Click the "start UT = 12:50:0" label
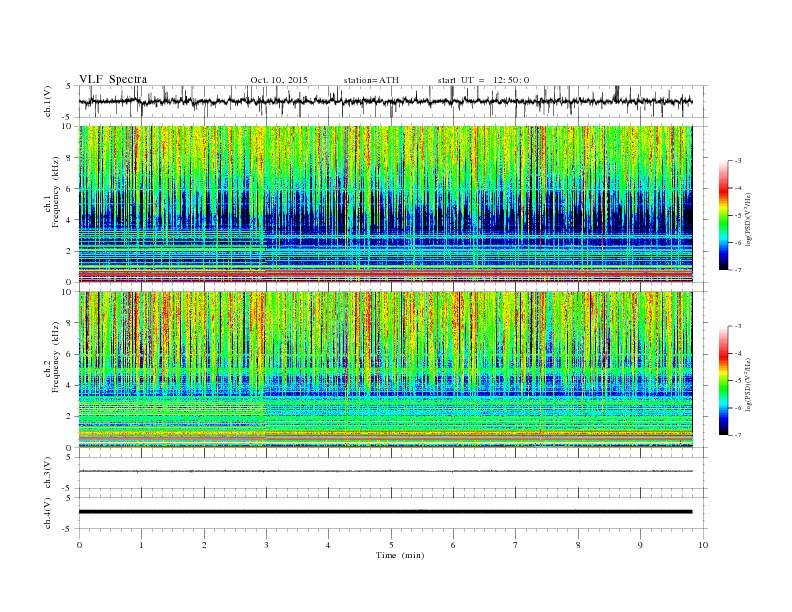Screen dimensions: 792x612 pos(483,80)
